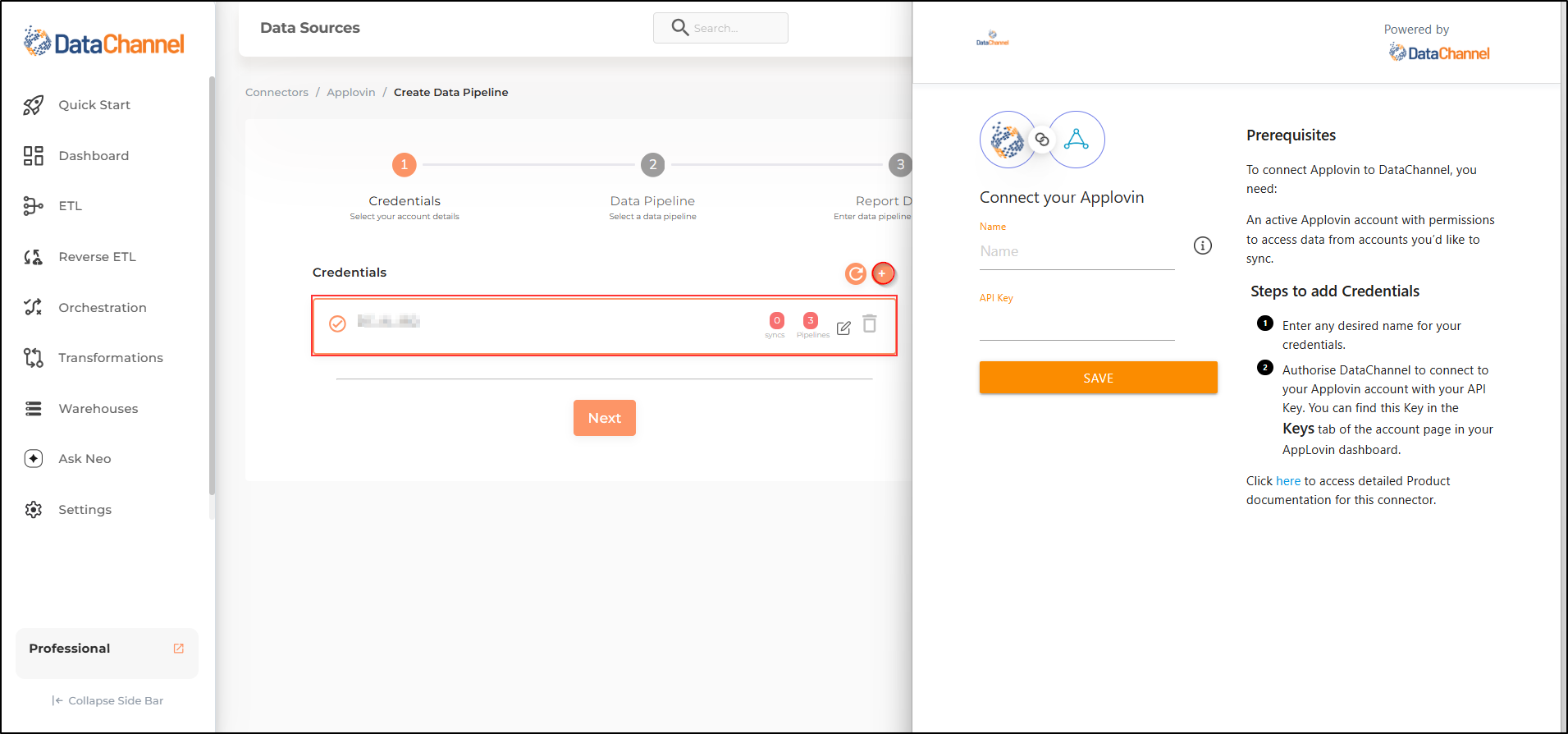The height and width of the screenshot is (734, 1568).
Task: Click the DataChannel connector logo circle
Action: pyautogui.click(x=1008, y=140)
